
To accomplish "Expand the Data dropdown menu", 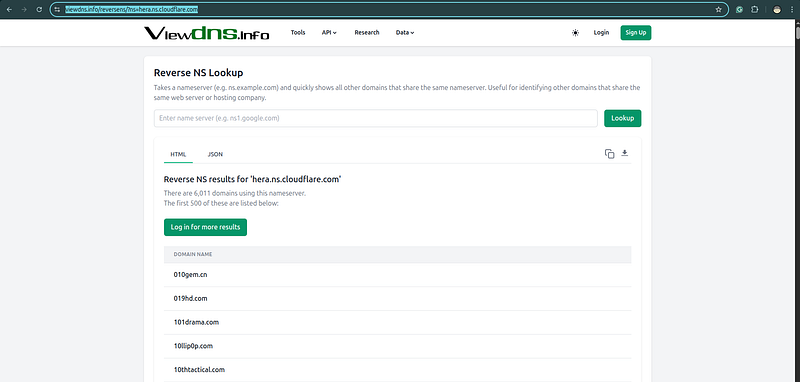I will tap(405, 33).
